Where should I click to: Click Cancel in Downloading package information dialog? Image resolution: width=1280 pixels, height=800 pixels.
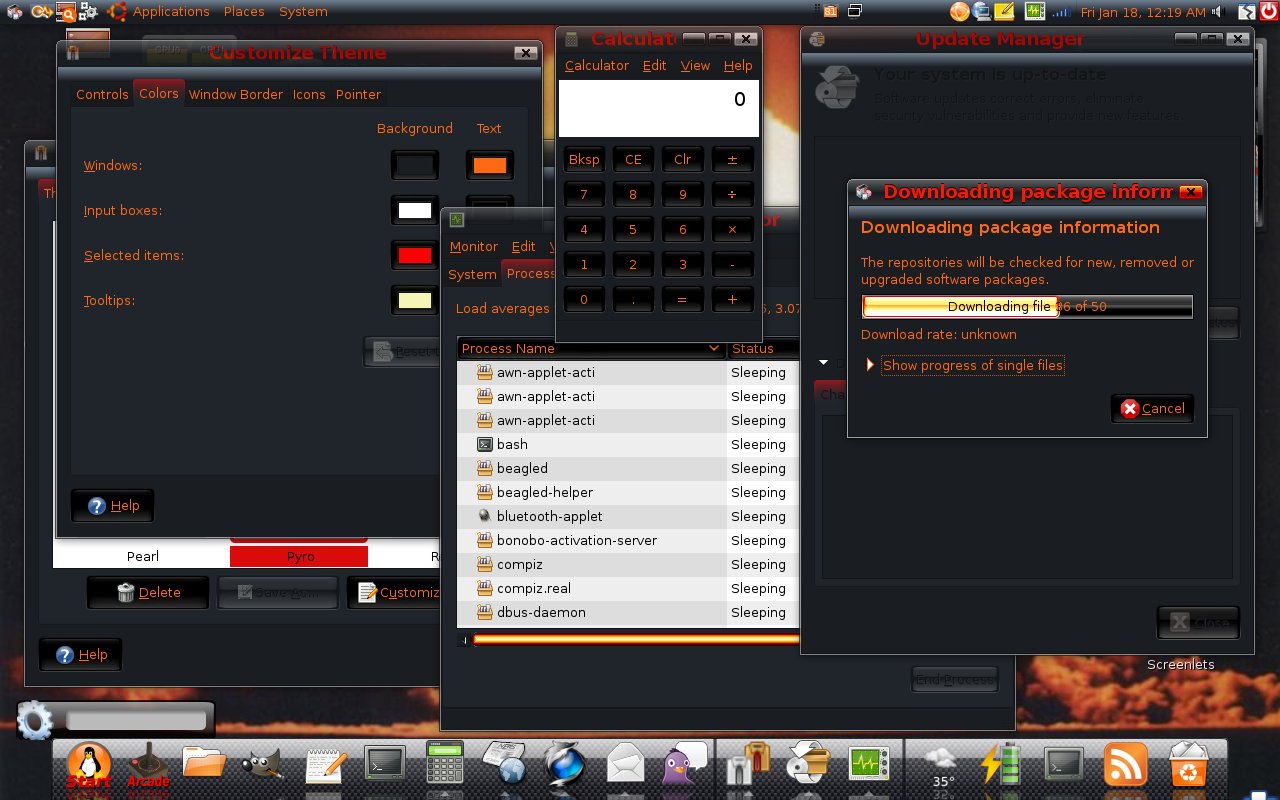click(x=1152, y=408)
